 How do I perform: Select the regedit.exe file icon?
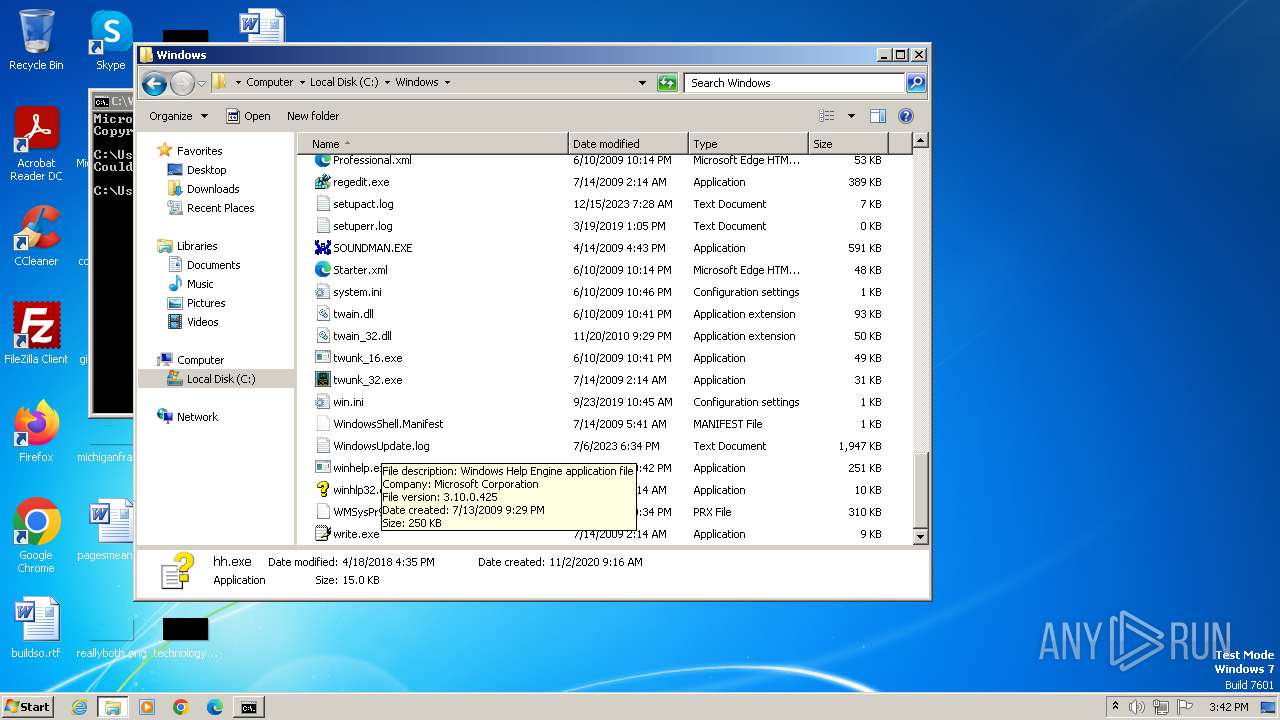pos(322,182)
